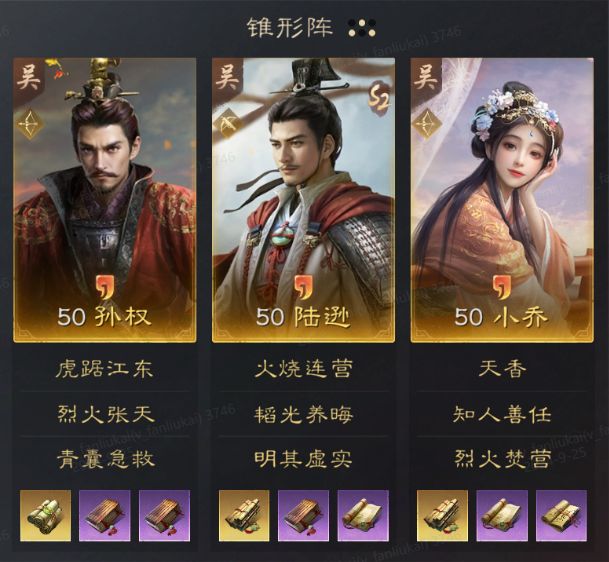Click the troop type icon on 陆逊's card

point(229,125)
